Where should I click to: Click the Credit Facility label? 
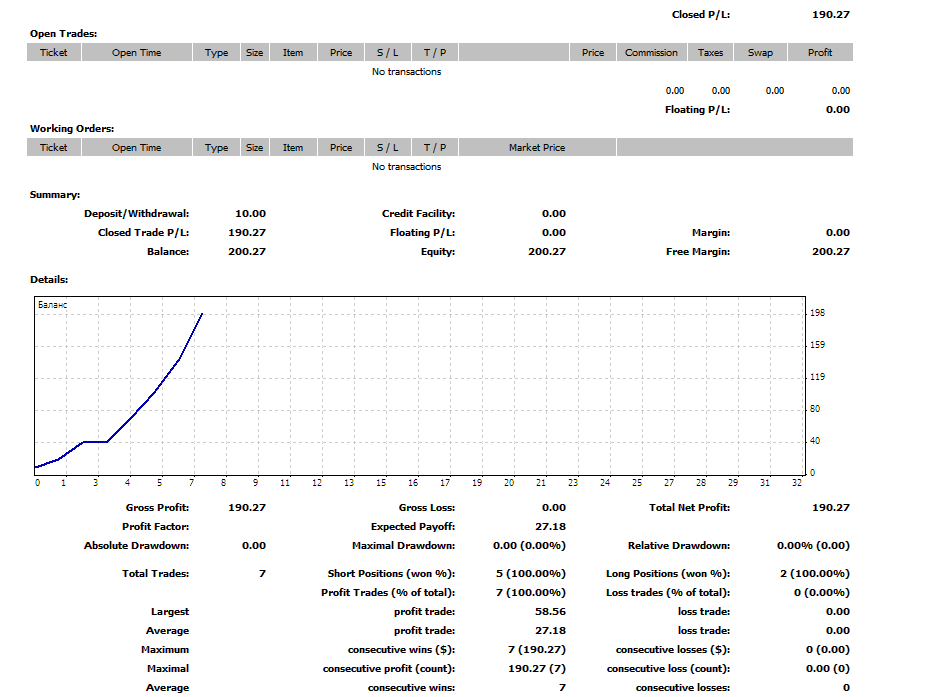(418, 214)
